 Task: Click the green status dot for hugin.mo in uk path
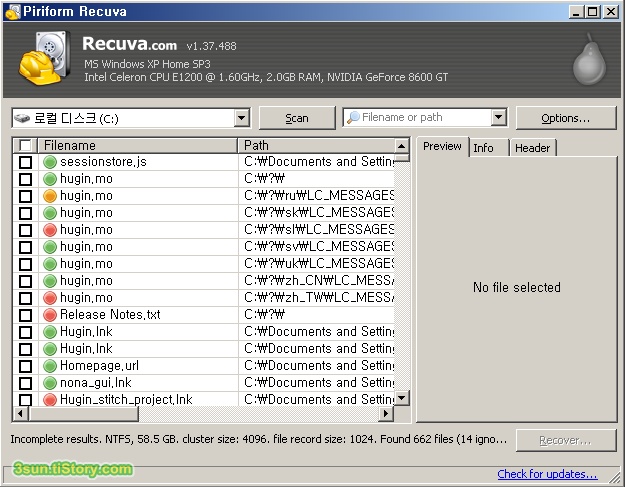tap(50, 264)
